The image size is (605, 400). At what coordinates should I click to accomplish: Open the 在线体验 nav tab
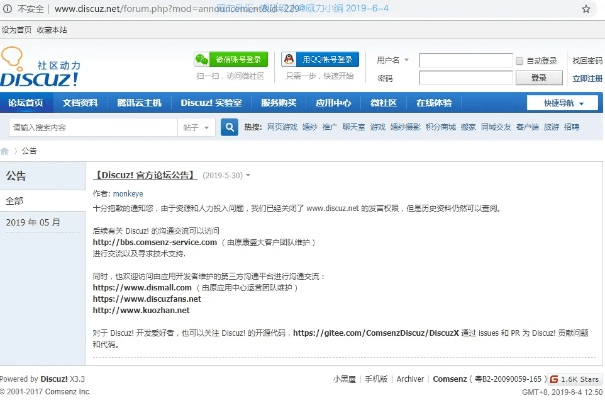pos(434,103)
